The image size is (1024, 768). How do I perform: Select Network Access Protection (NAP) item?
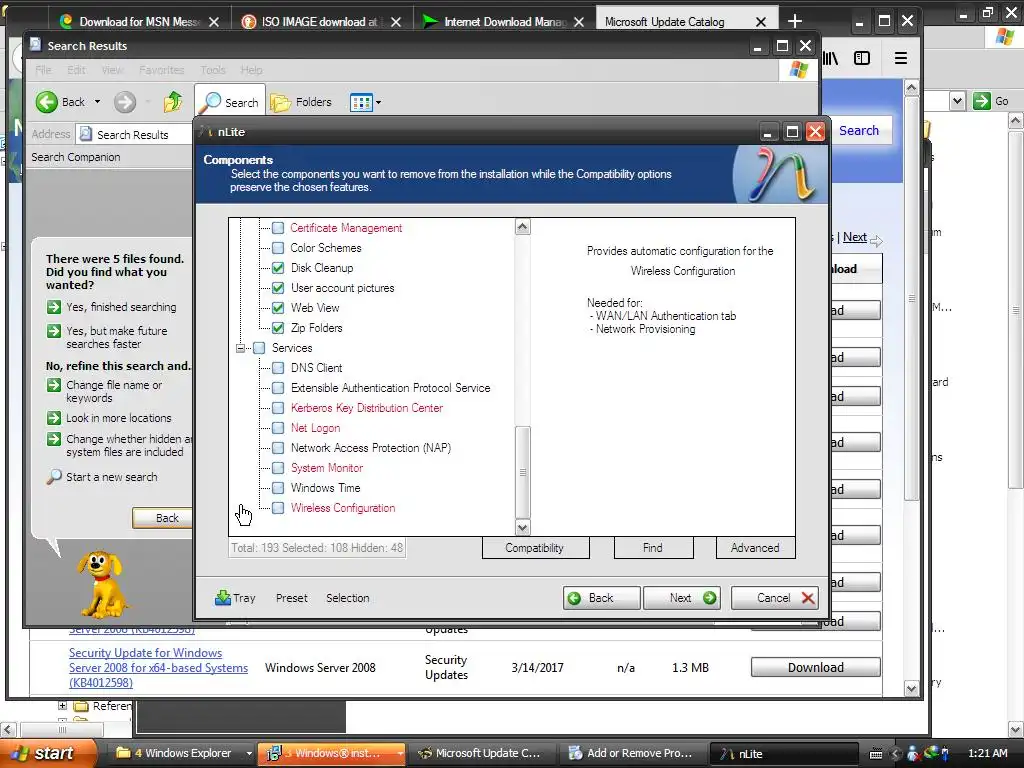371,448
